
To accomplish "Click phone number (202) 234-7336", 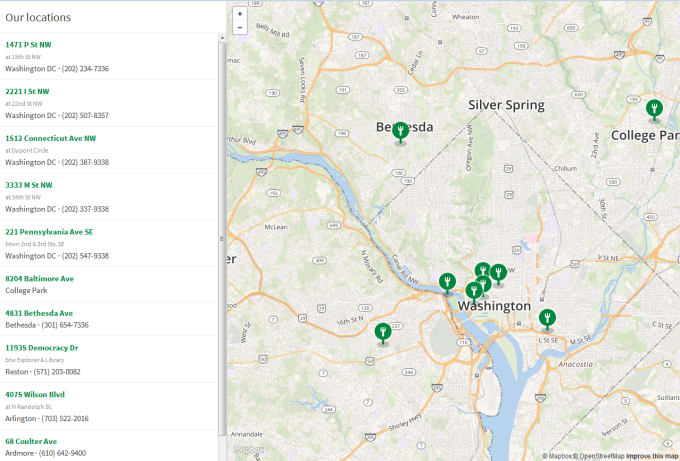I will tap(85, 69).
